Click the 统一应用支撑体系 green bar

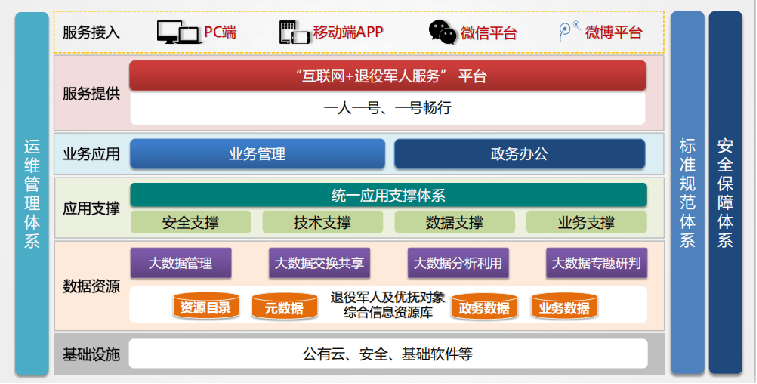[x=388, y=195]
